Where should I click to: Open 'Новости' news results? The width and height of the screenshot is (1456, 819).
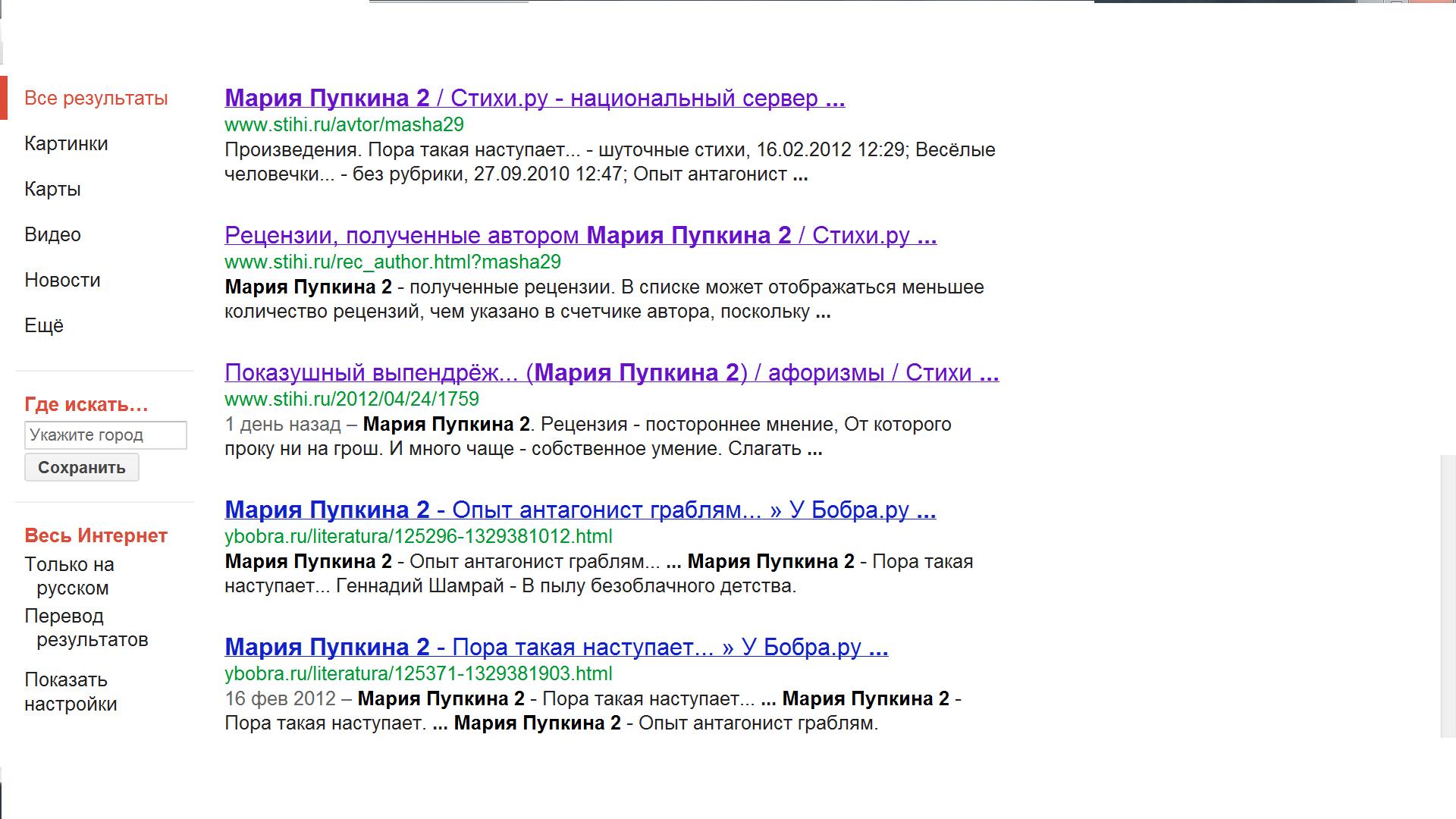(x=62, y=281)
